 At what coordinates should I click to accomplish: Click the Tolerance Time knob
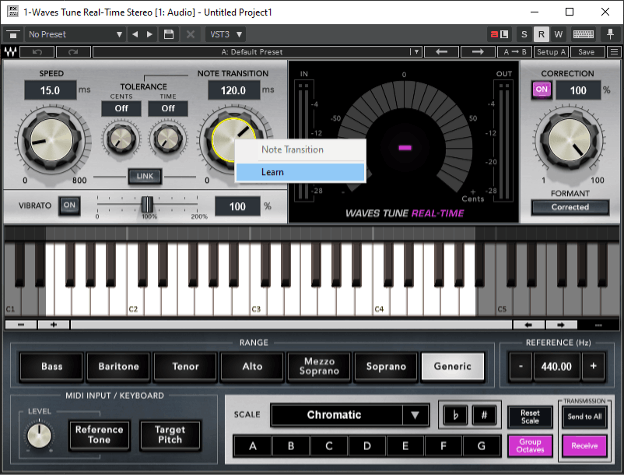click(x=168, y=139)
